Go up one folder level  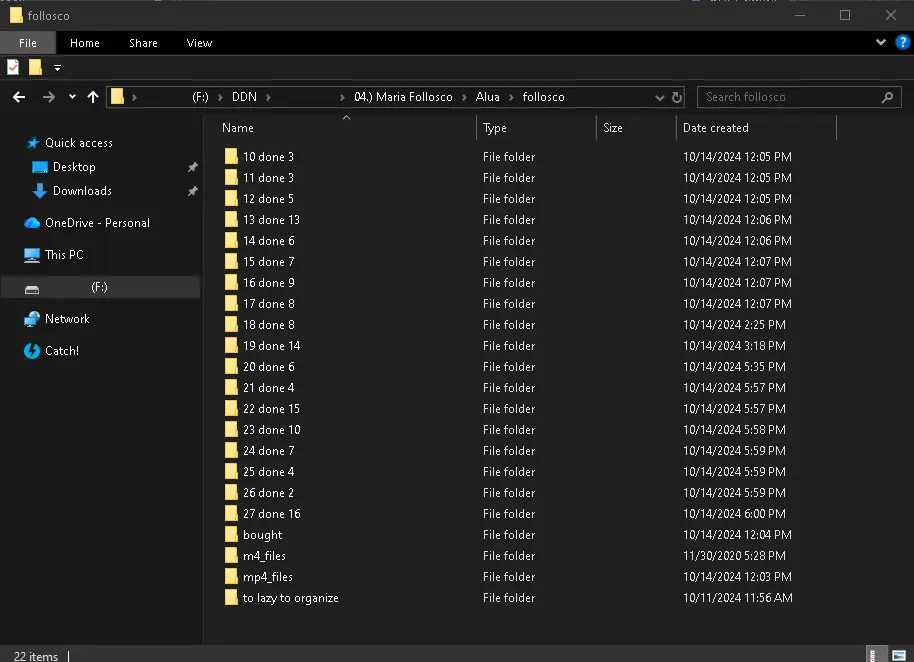[x=93, y=97]
